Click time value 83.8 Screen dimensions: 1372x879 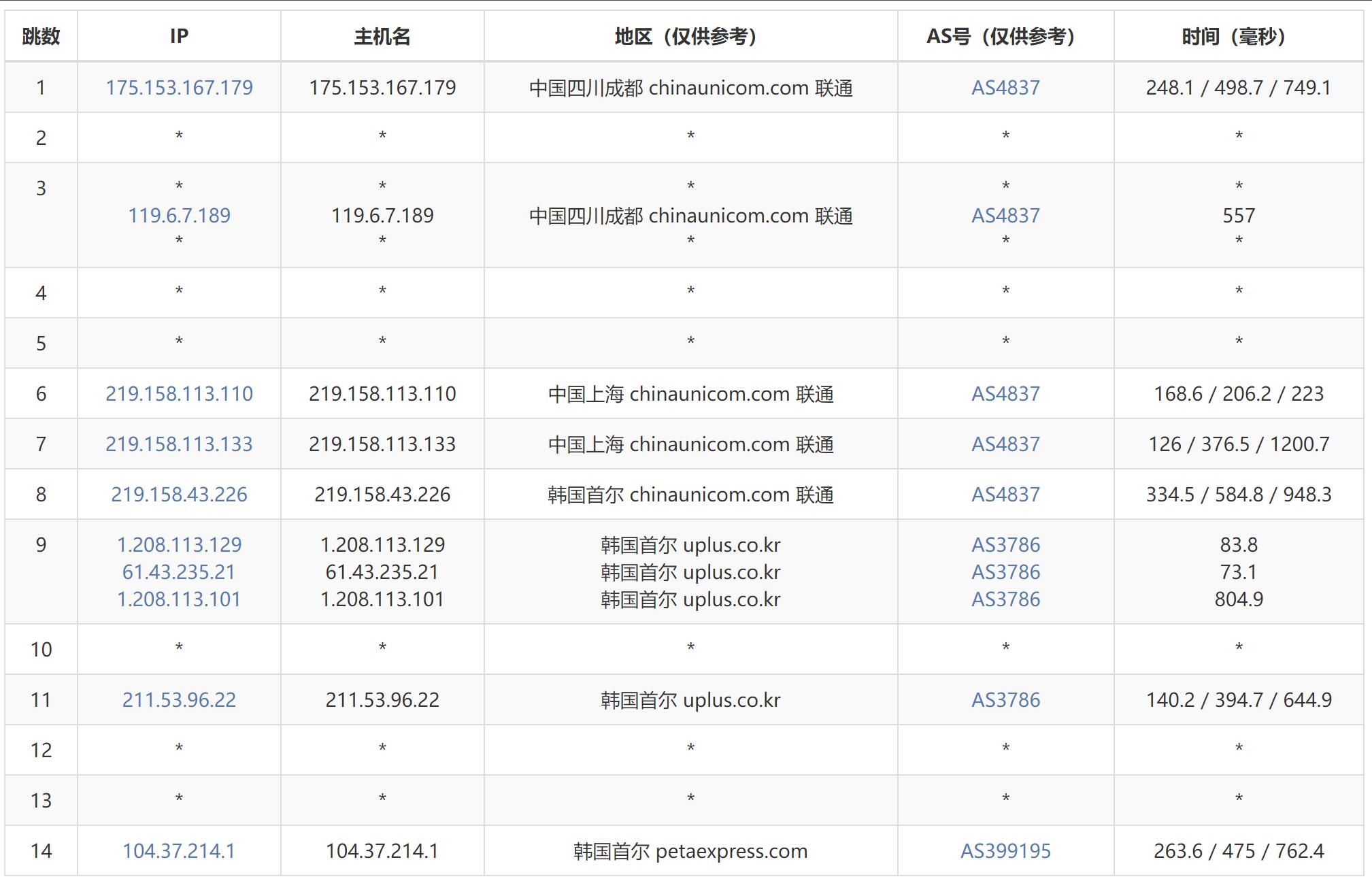1239,545
